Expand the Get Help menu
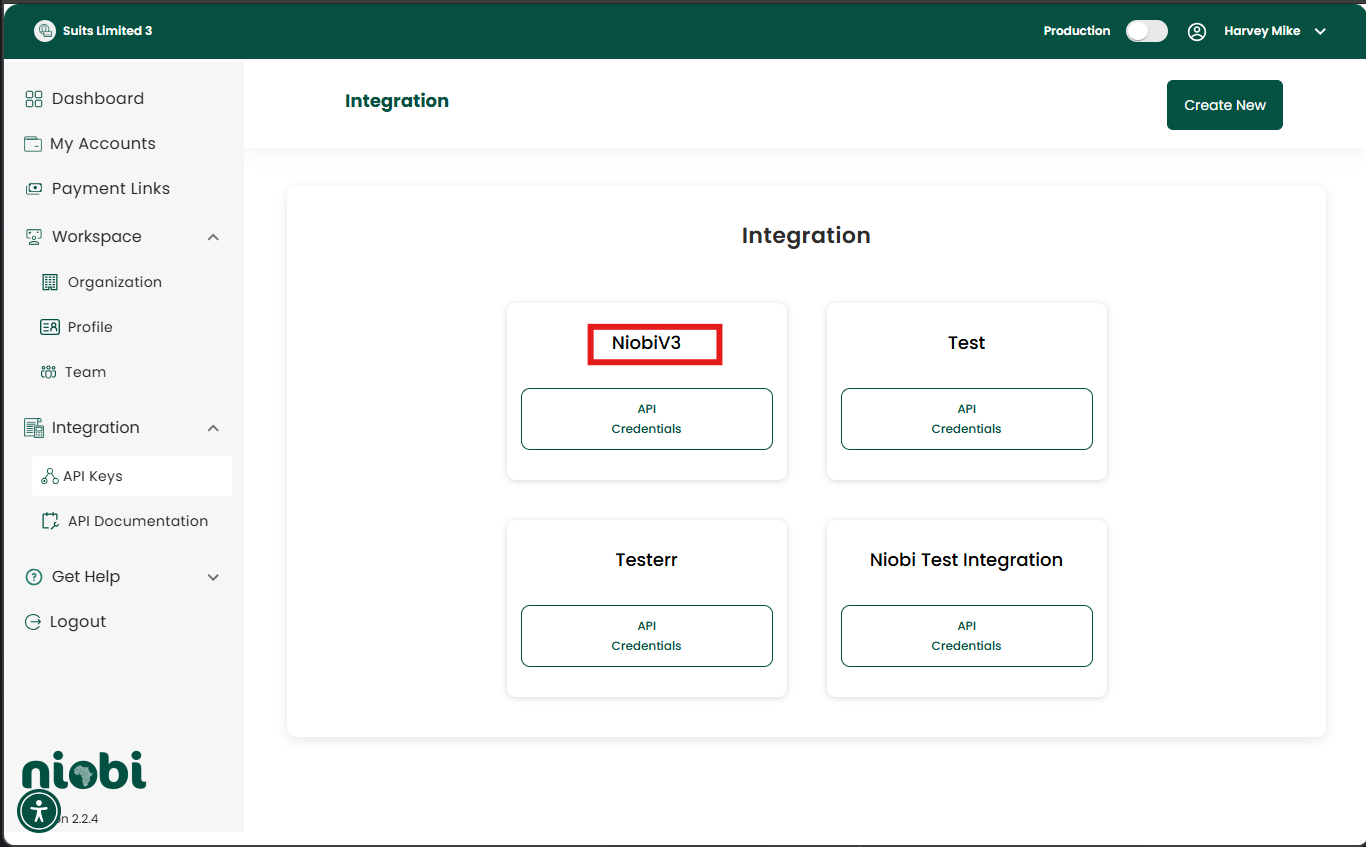The image size is (1366, 847). coord(213,576)
